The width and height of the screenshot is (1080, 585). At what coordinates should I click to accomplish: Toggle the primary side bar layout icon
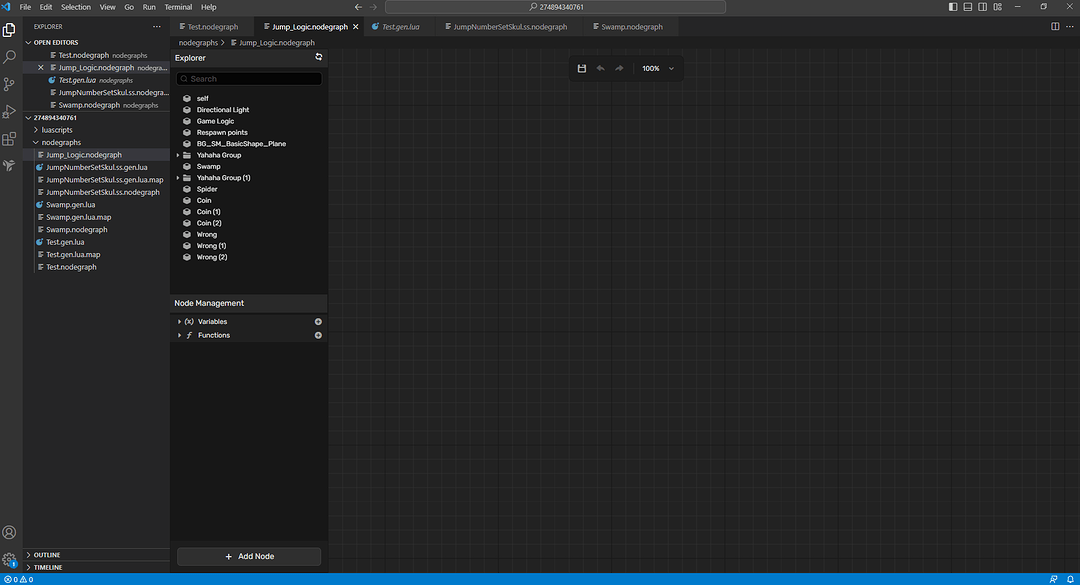pos(953,7)
